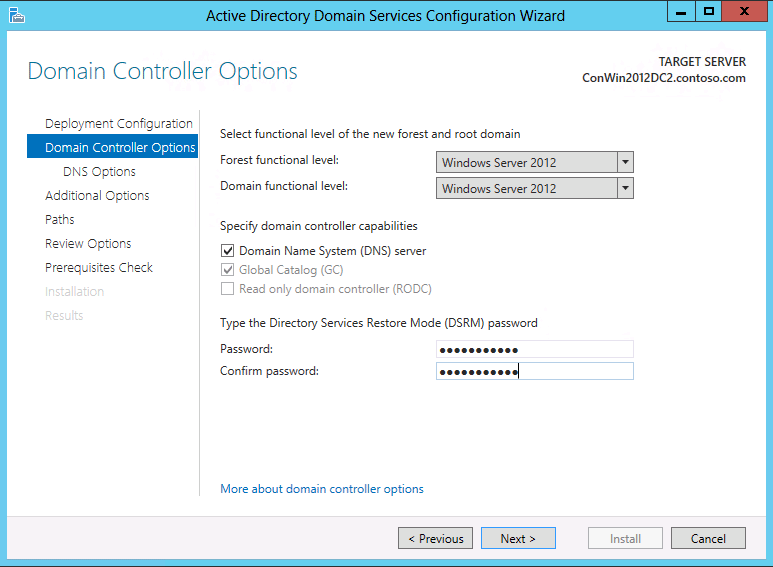Click the disabled Installation step

click(x=74, y=291)
